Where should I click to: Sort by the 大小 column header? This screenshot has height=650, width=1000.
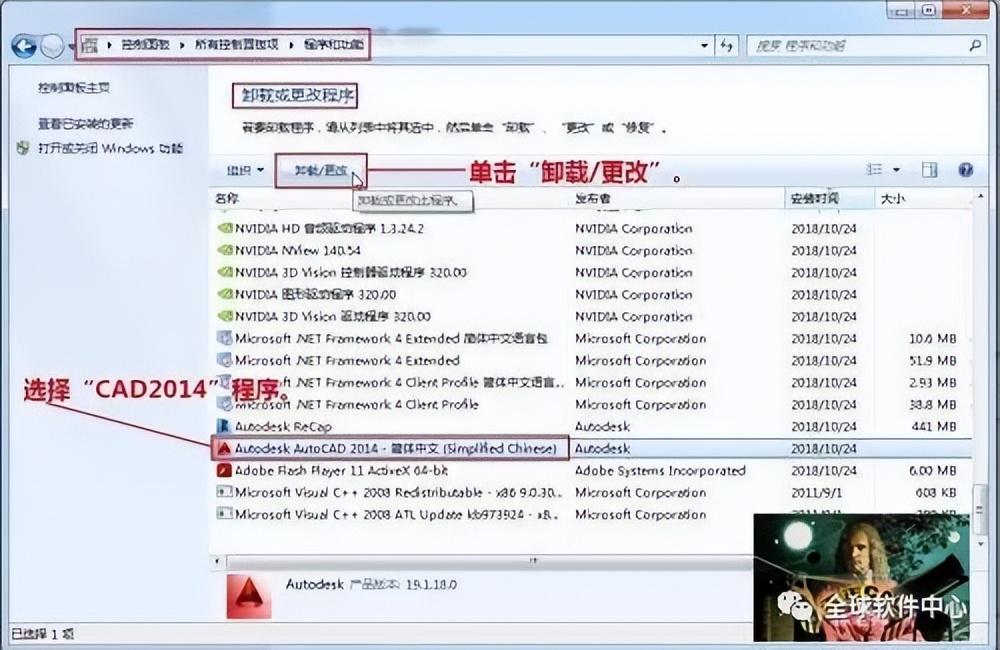pyautogui.click(x=923, y=198)
